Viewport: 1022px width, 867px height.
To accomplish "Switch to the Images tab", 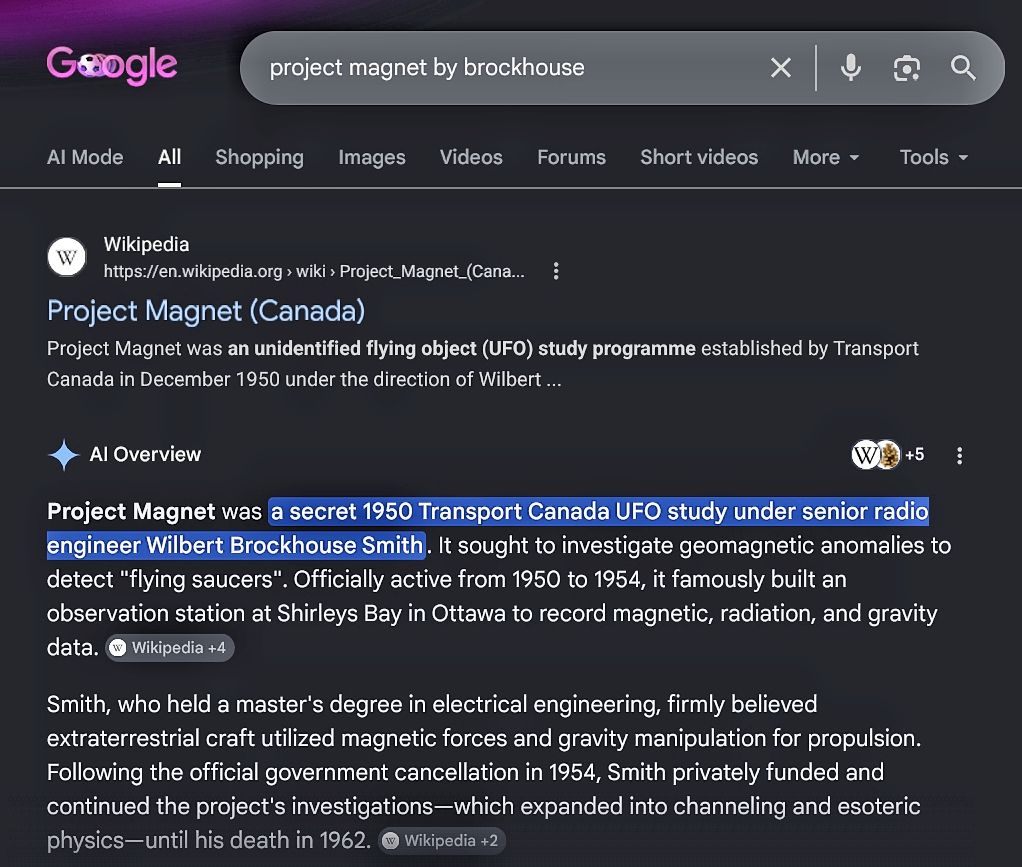I will pos(372,157).
